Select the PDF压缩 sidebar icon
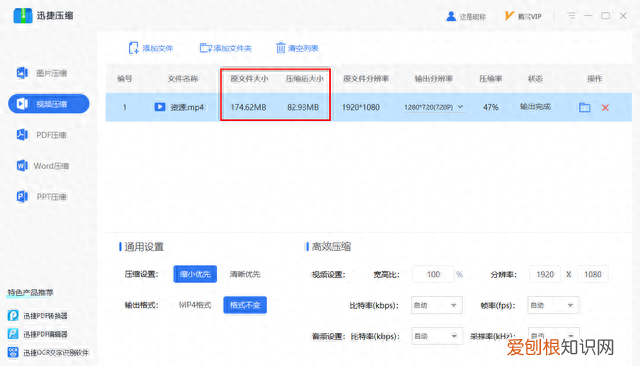640x366 pixels. (22, 135)
